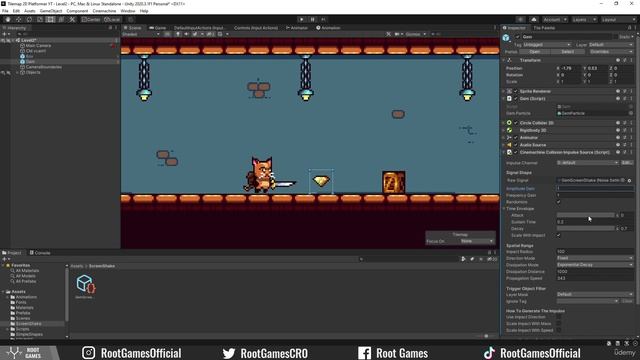Select the Move tool in toolbar
Screen dimensions: 640x360
pos(18,19)
